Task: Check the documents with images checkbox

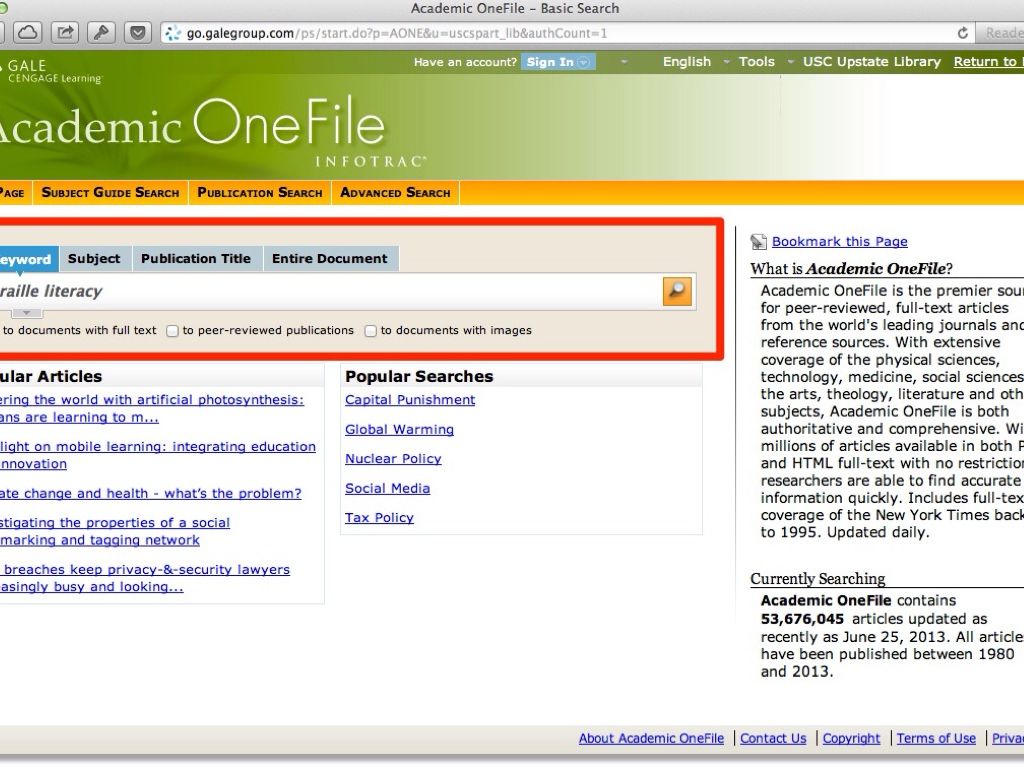Action: tap(371, 331)
